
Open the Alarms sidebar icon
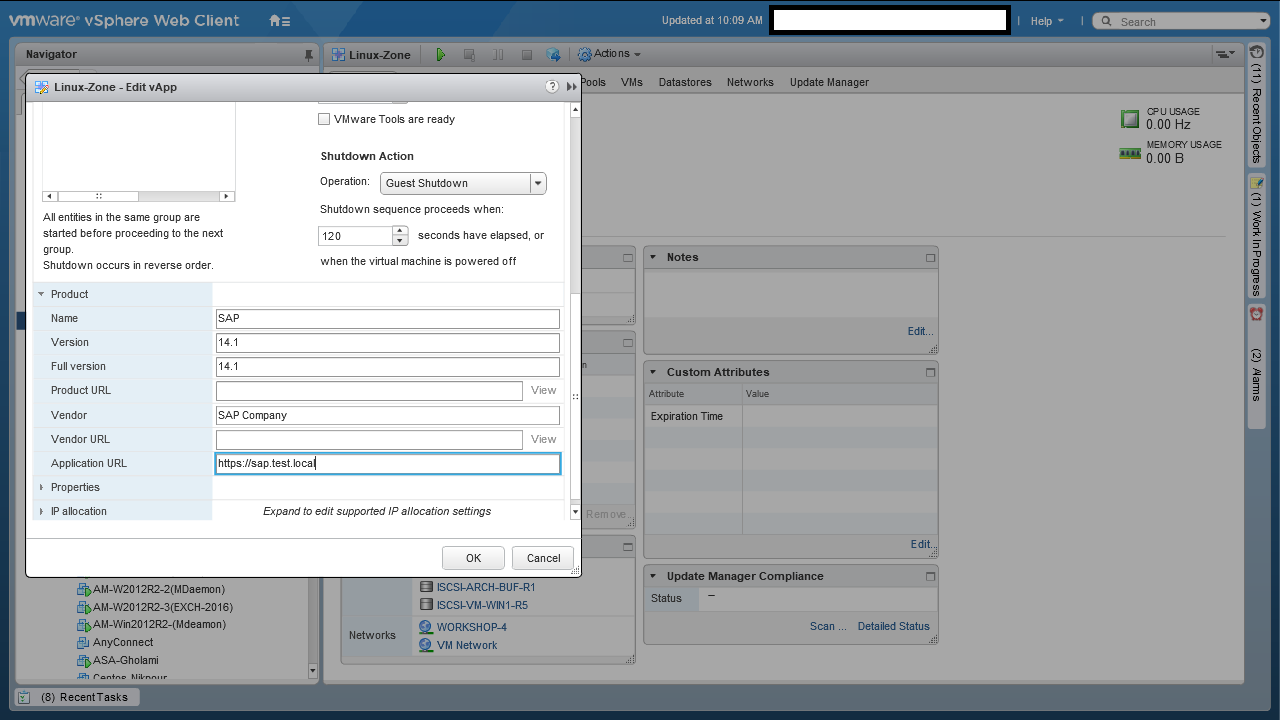point(1256,314)
